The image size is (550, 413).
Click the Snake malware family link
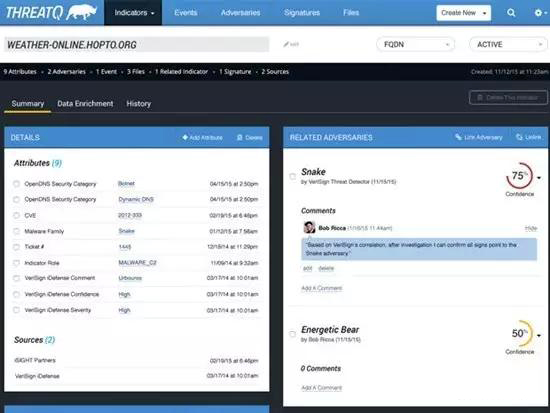click(127, 231)
